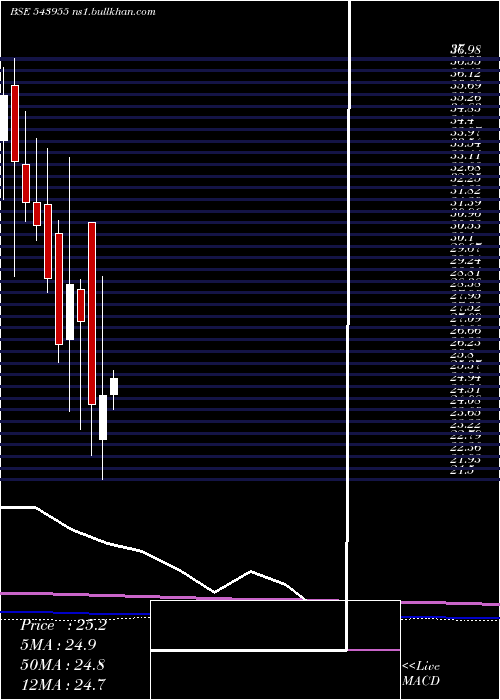The height and width of the screenshot is (700, 500).
Task: Click the last white candlestick on chart
Action: pos(114,387)
